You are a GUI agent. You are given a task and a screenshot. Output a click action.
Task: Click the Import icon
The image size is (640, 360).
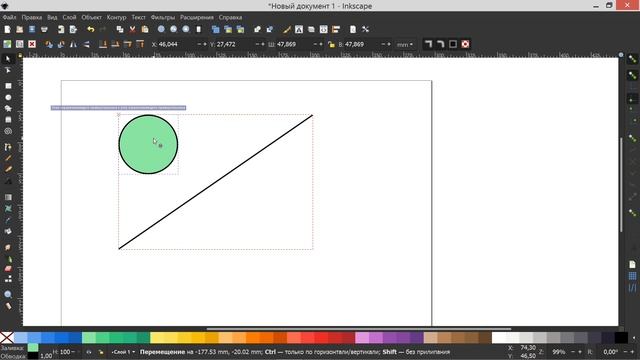click(61, 29)
